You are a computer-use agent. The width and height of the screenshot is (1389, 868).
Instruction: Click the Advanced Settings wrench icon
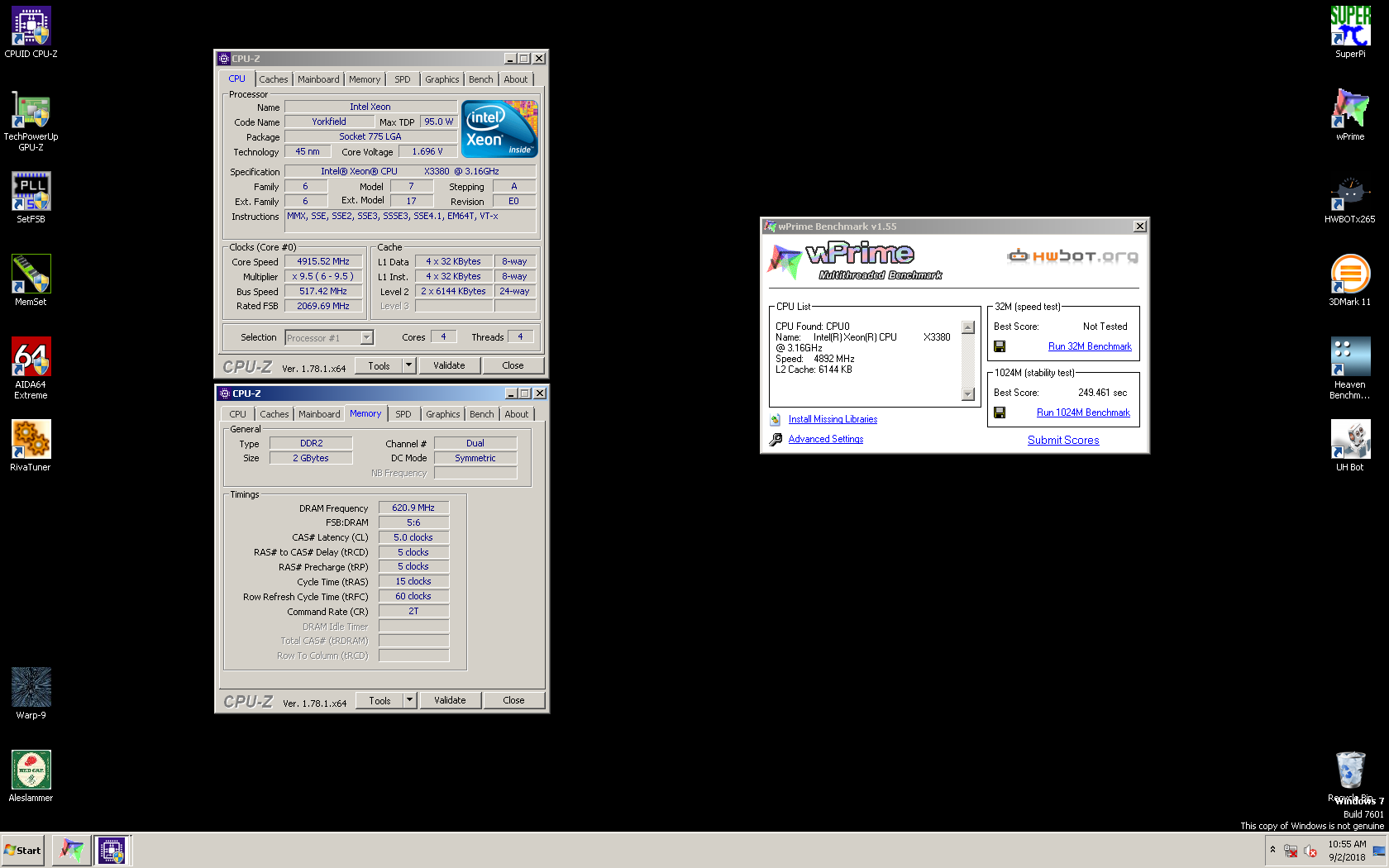(776, 440)
